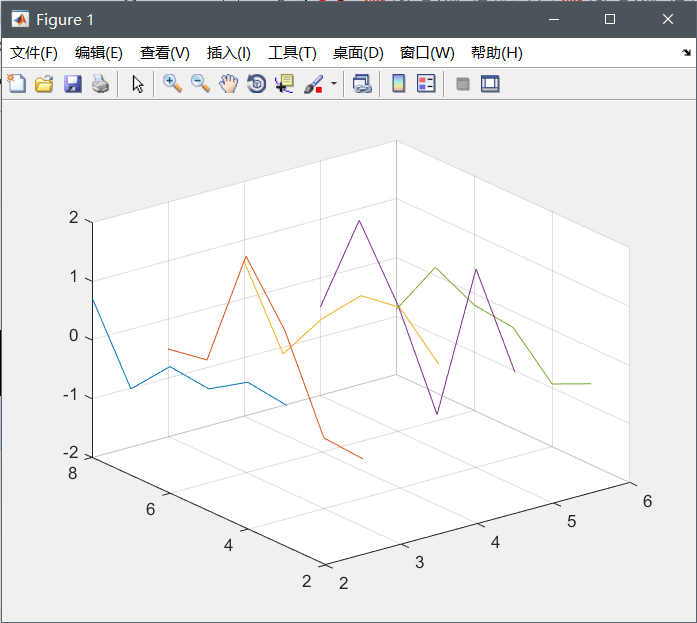Click the dock figure arrow icon
Screen dimensions: 697x623
[686, 53]
